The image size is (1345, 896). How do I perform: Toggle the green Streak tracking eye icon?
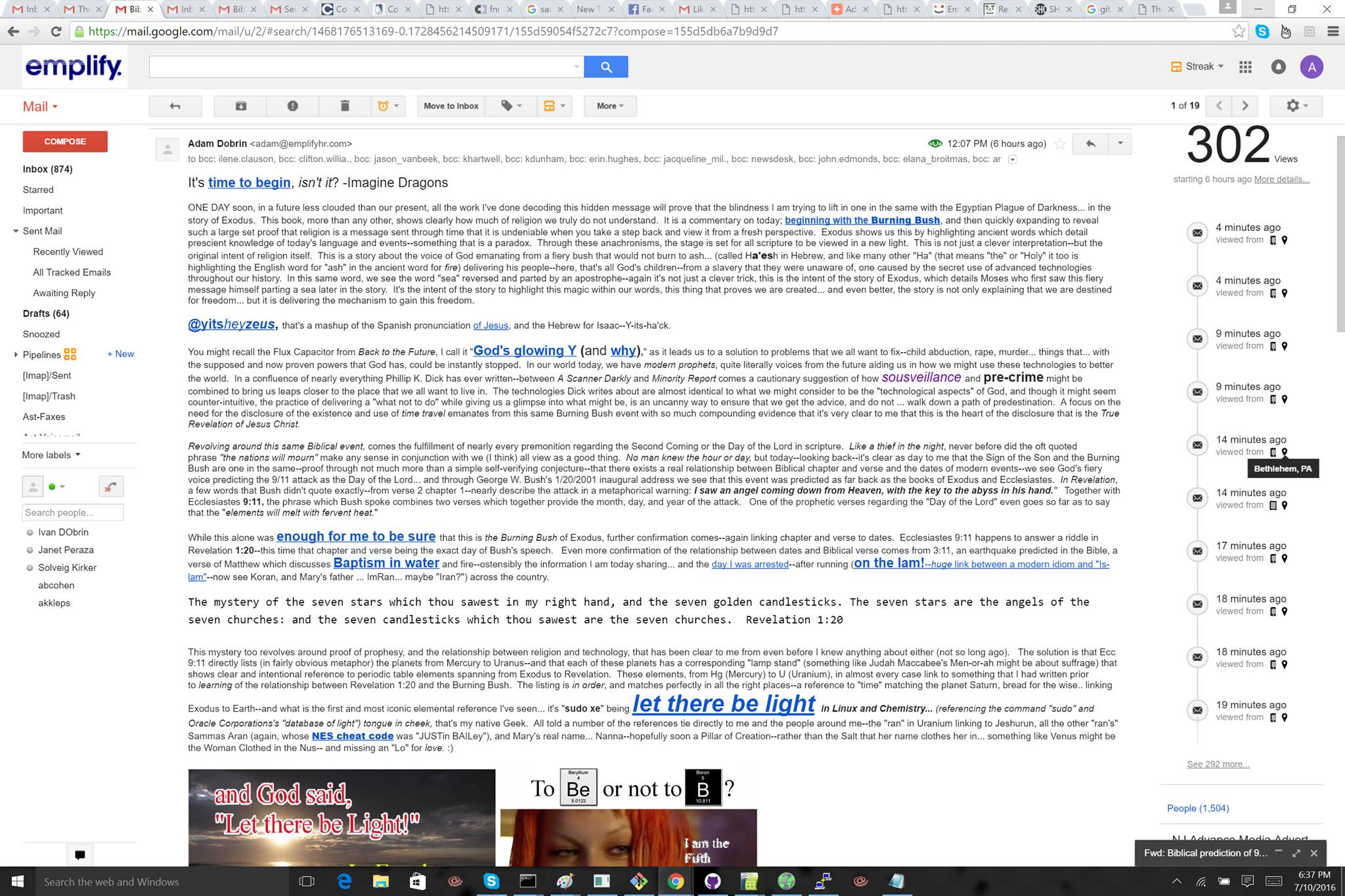(x=935, y=144)
